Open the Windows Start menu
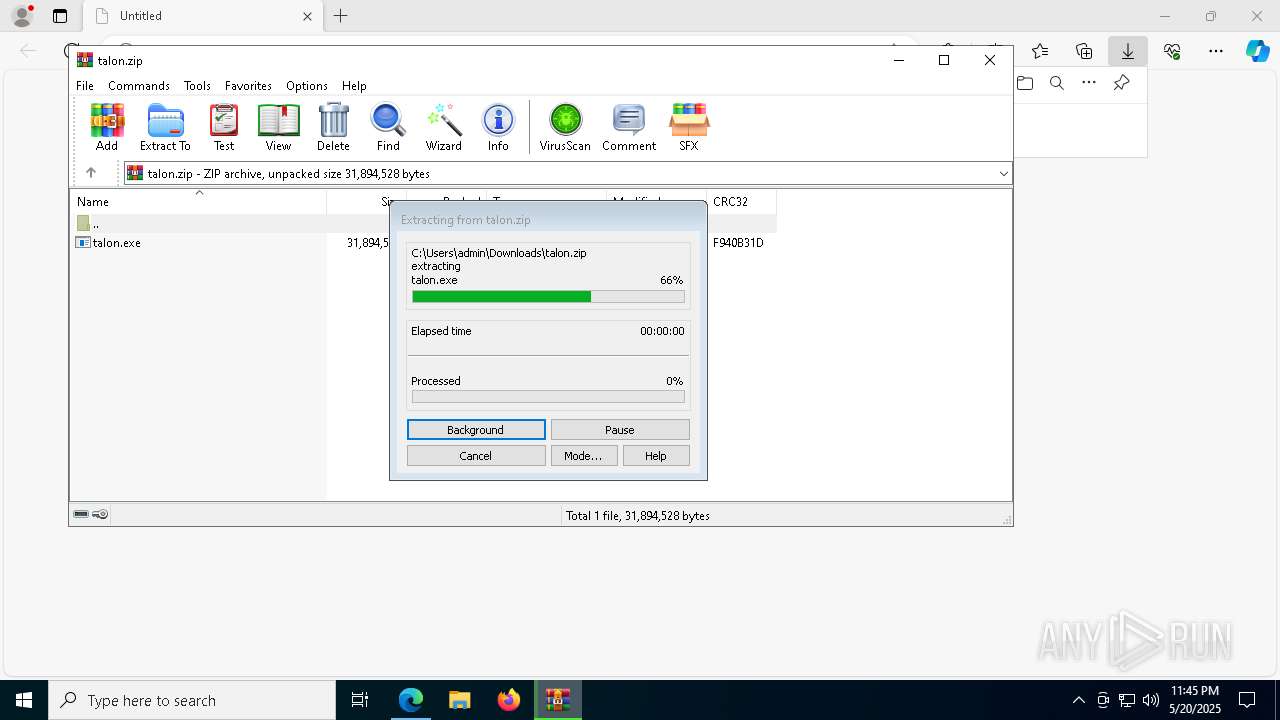Viewport: 1280px width, 720px height. pyautogui.click(x=24, y=700)
